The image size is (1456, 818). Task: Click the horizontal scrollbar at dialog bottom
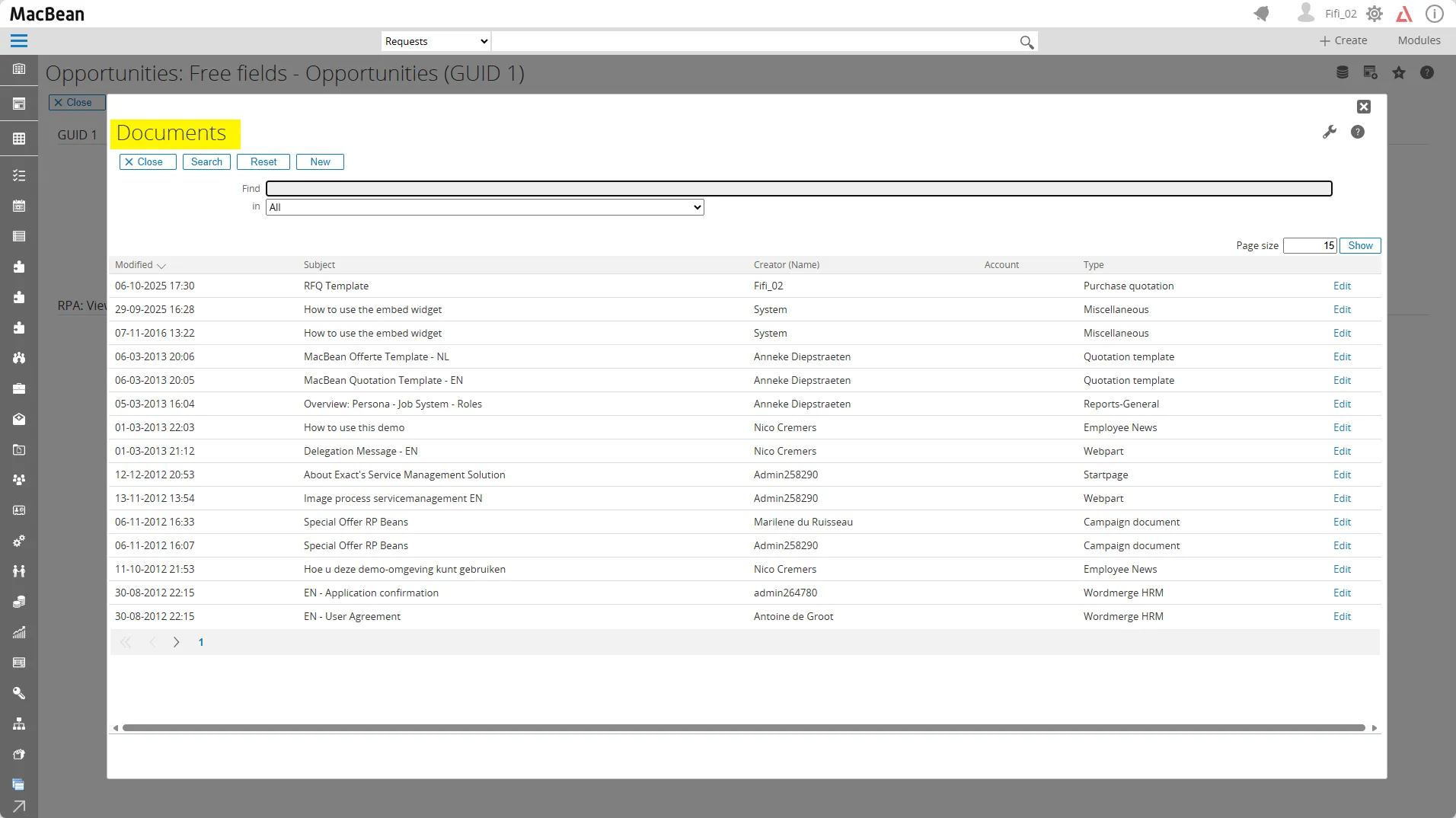coord(743,728)
